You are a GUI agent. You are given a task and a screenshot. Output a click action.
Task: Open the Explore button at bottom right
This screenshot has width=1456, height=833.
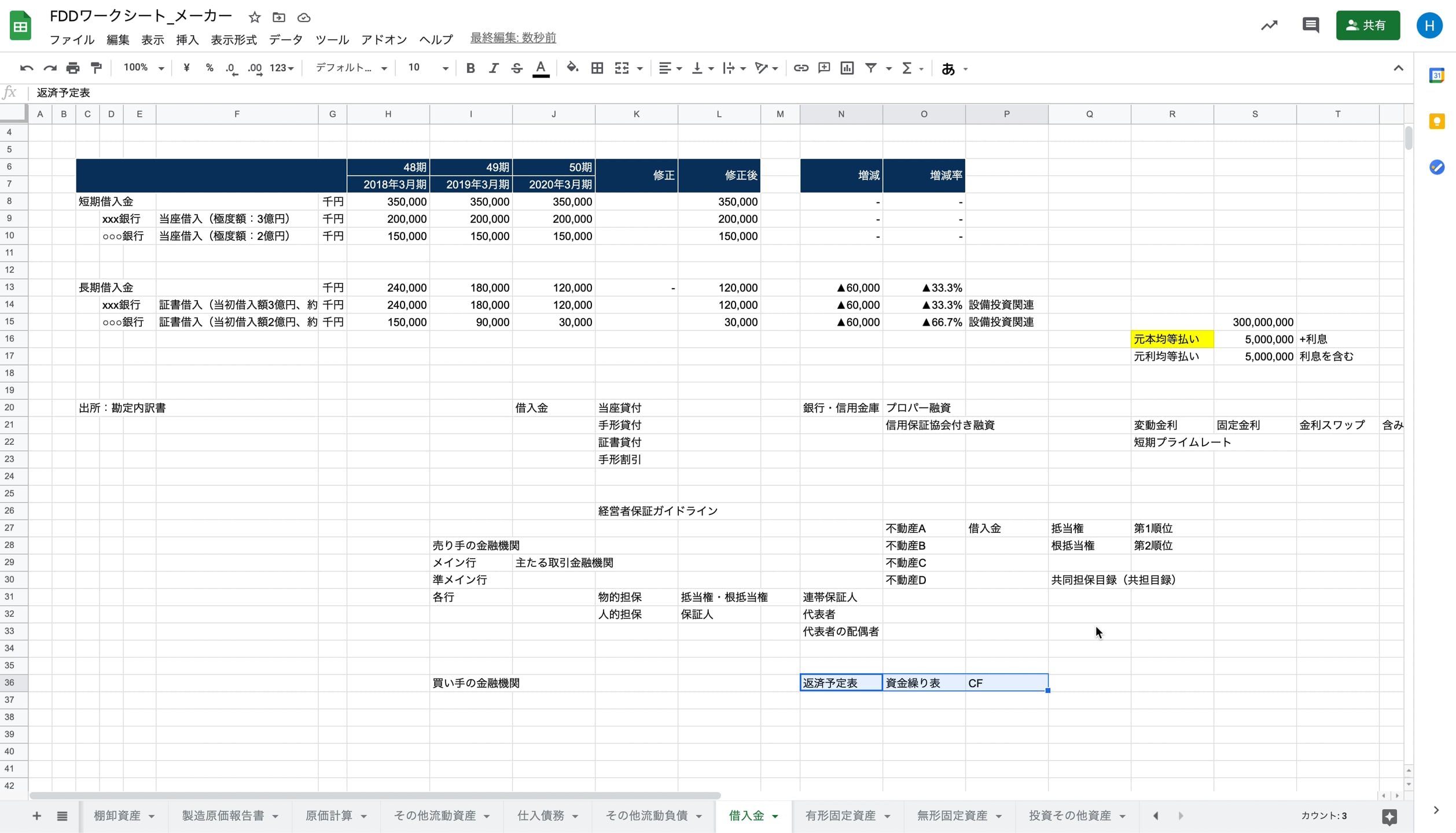[x=1389, y=816]
